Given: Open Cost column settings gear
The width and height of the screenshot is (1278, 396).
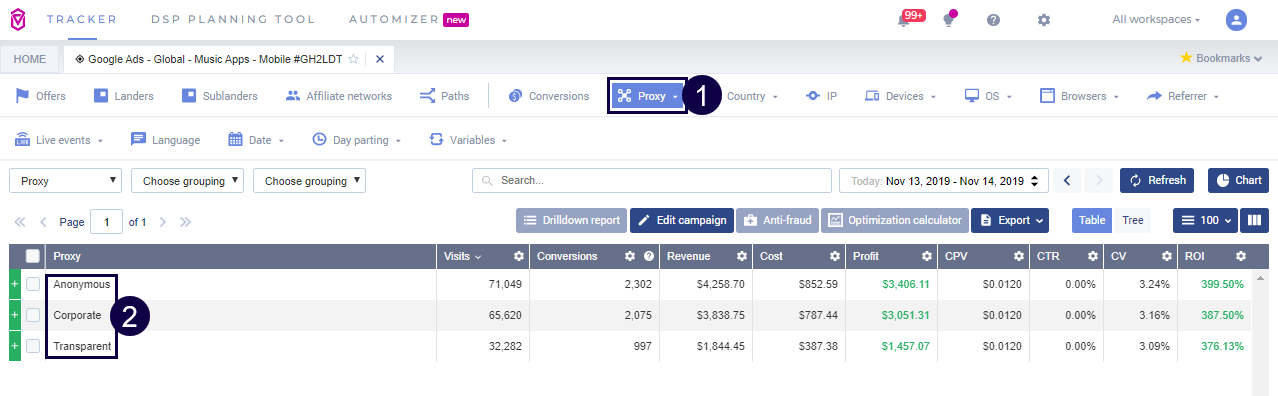Looking at the screenshot, I should click(834, 257).
